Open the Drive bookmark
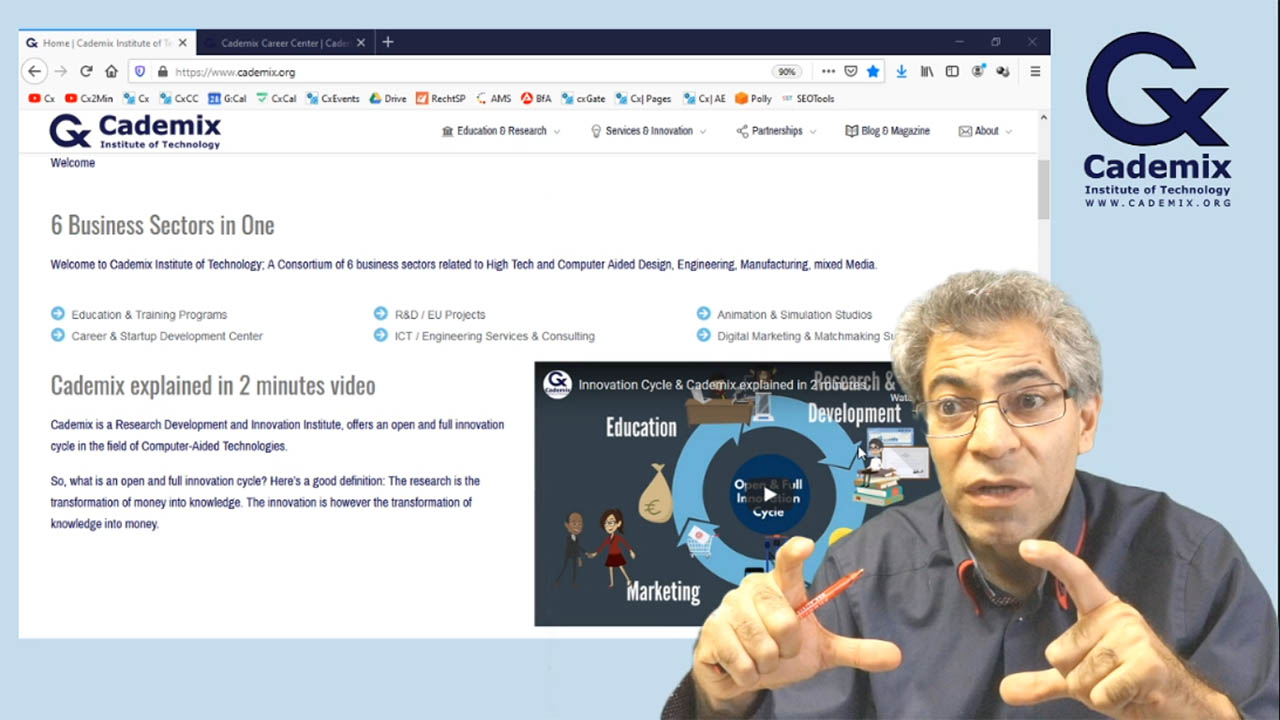This screenshot has width=1280, height=720. click(388, 98)
